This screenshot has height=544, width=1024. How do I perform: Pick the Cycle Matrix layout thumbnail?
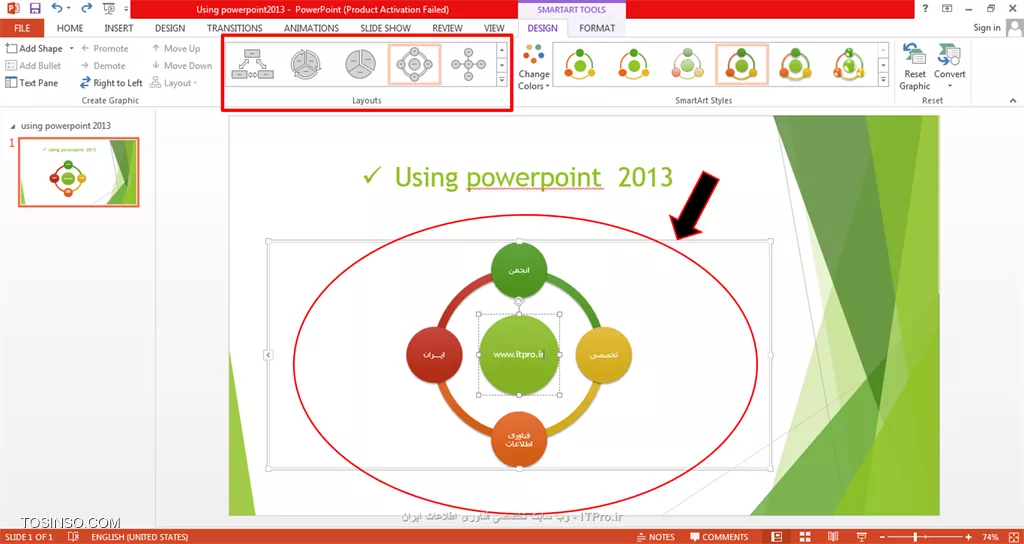click(306, 65)
